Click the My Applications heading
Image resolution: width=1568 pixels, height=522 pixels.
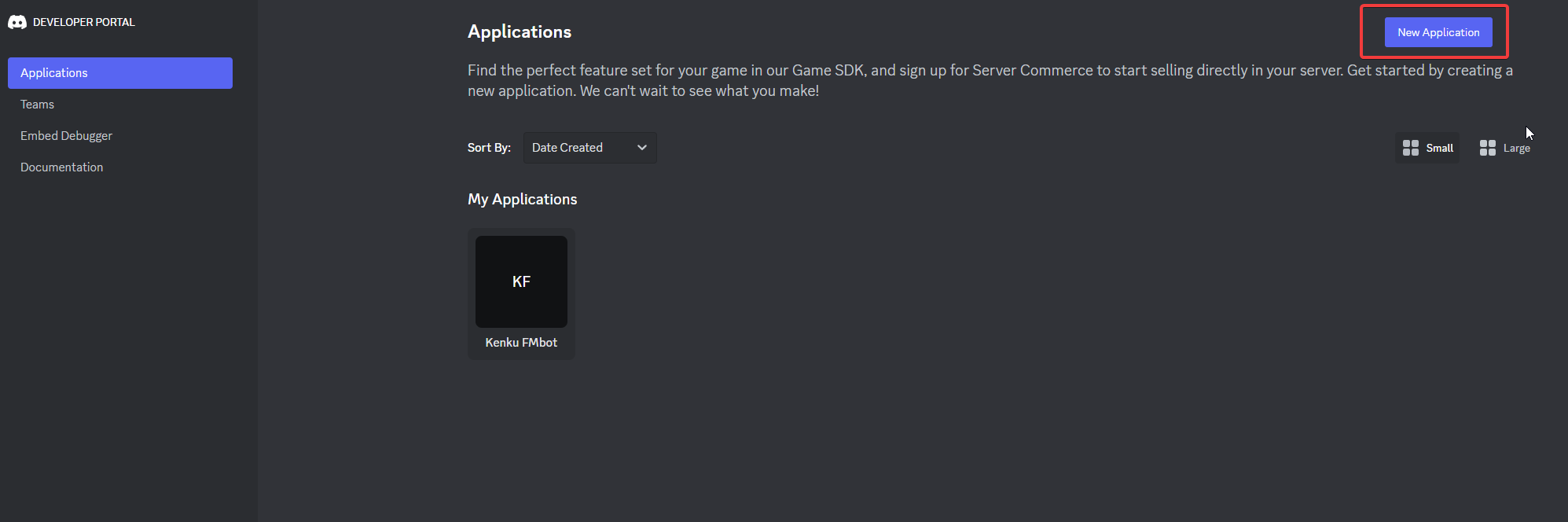coord(522,200)
